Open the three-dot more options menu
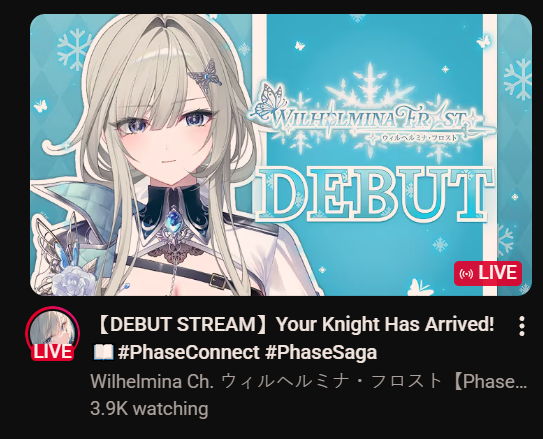543x439 pixels. [522, 326]
